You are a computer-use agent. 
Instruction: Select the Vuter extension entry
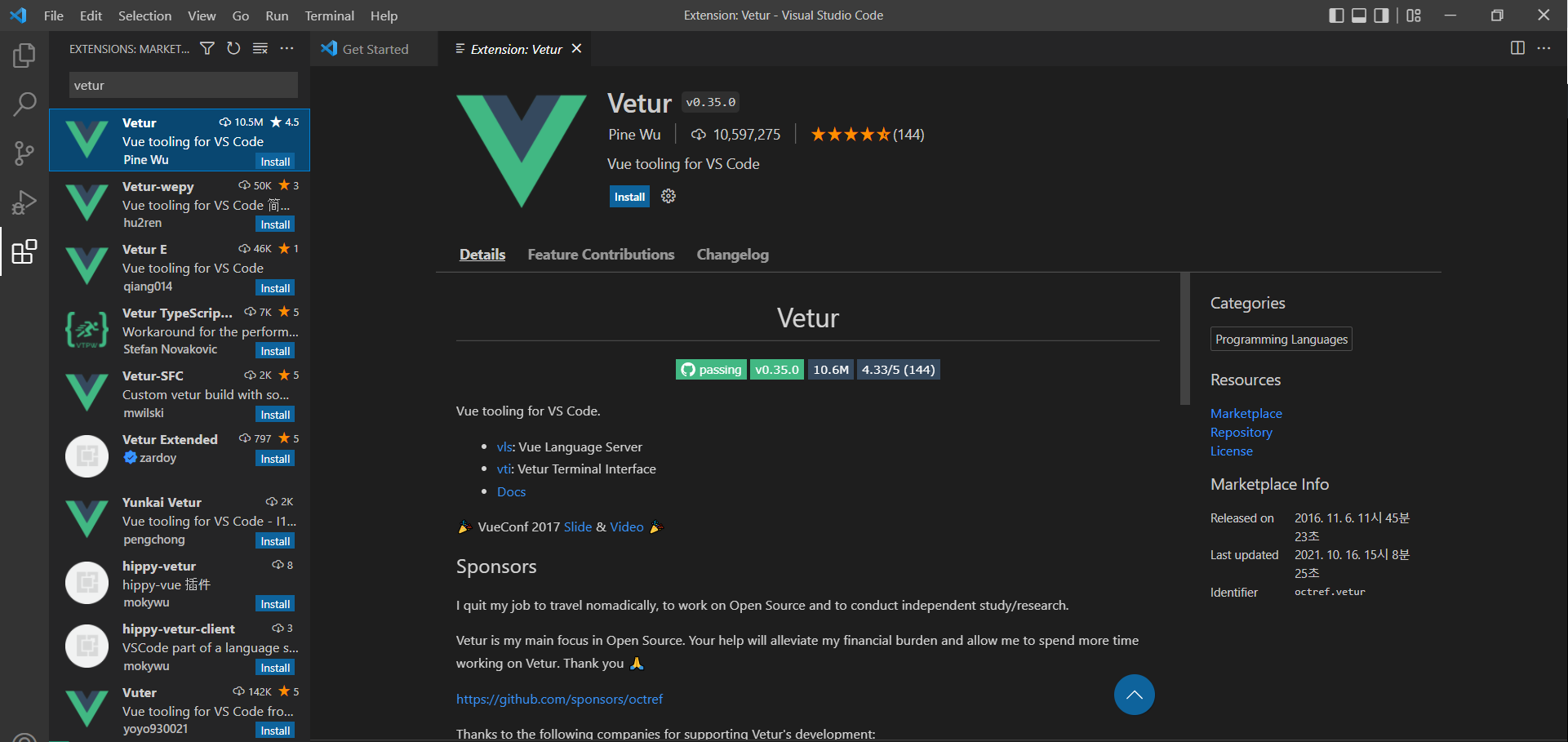click(180, 710)
